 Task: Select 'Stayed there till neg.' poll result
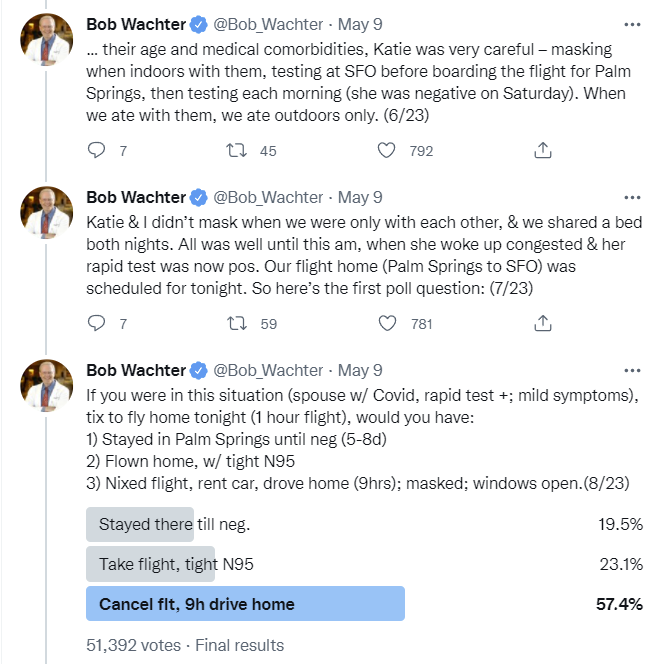click(364, 524)
